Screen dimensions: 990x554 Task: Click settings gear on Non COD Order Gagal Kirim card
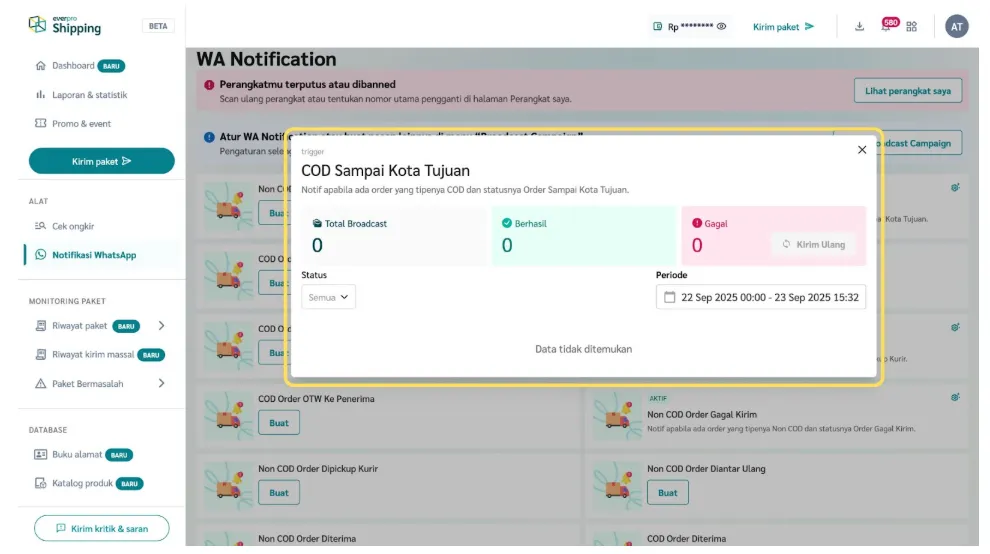click(955, 397)
